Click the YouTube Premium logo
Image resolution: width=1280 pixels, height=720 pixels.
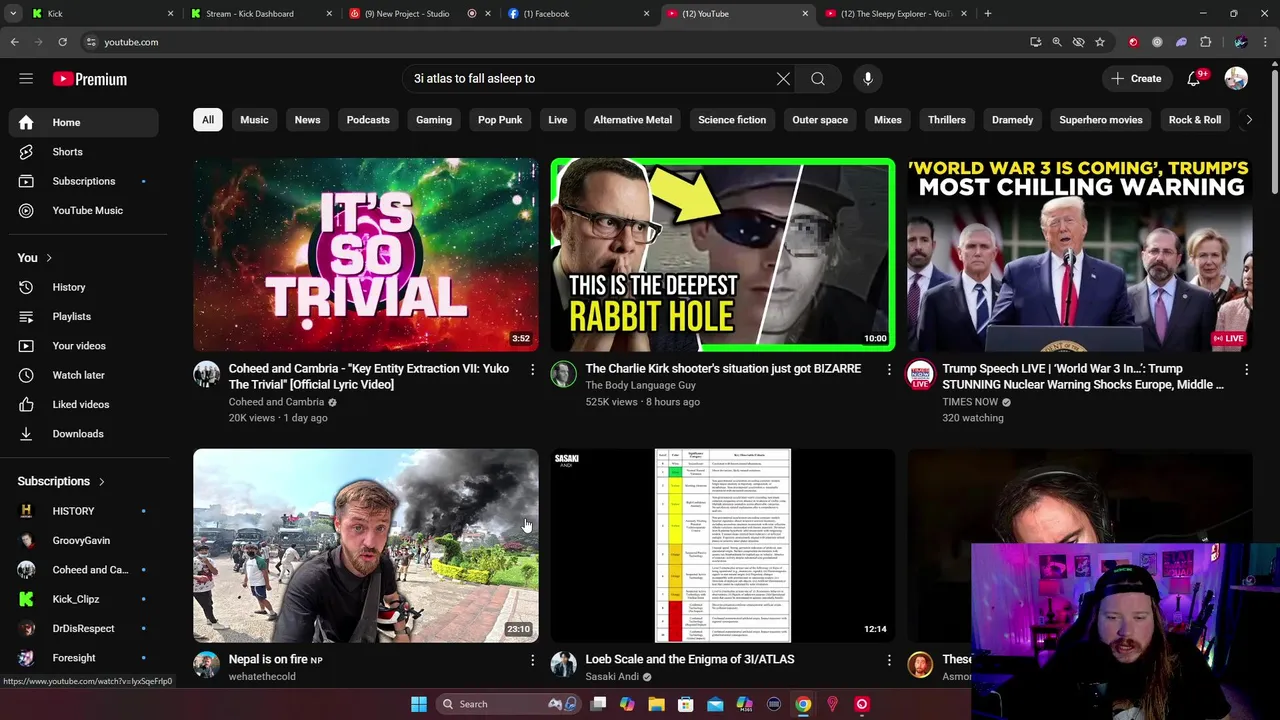90,79
